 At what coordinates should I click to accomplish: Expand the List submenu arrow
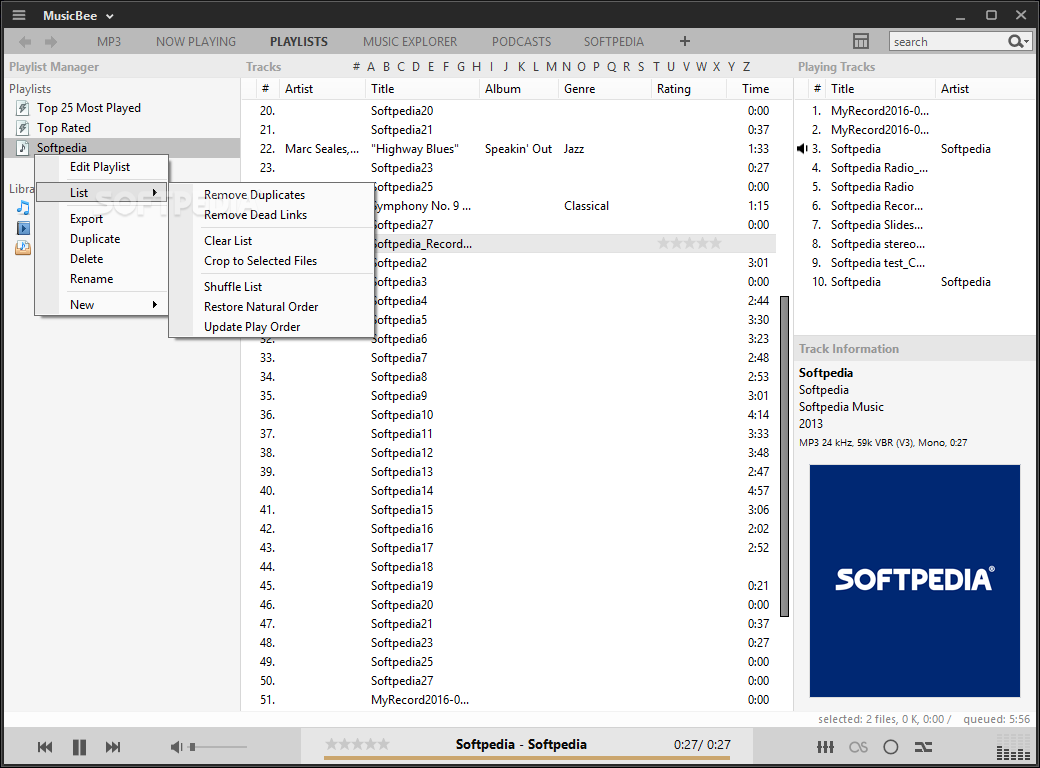point(155,192)
